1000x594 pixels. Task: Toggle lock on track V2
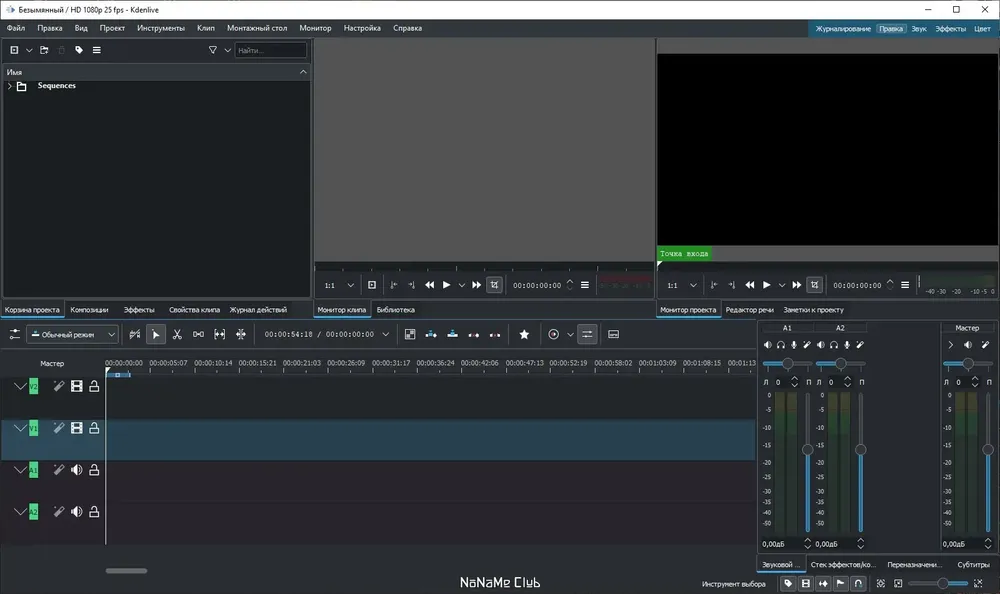click(94, 386)
